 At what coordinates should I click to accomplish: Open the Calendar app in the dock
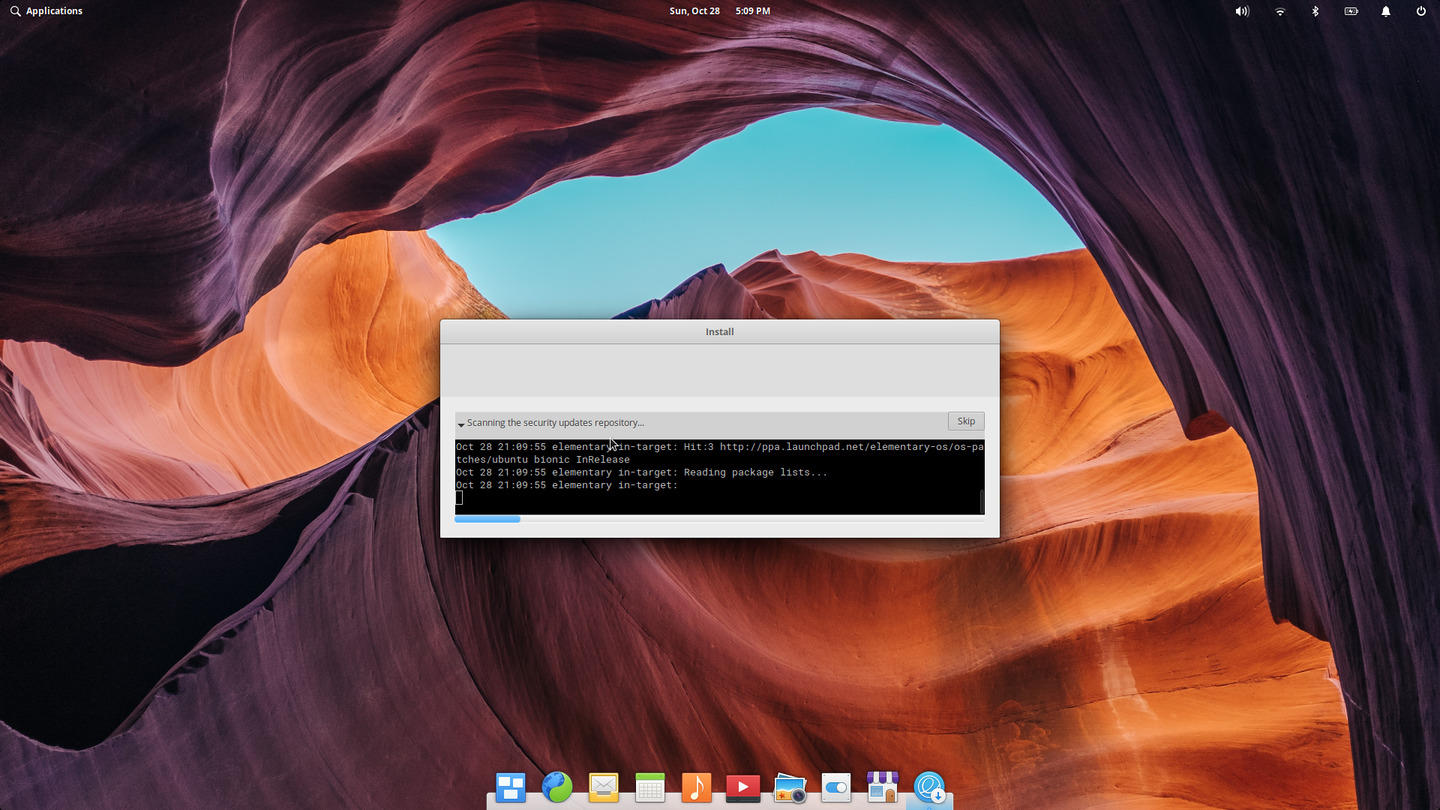(x=650, y=788)
